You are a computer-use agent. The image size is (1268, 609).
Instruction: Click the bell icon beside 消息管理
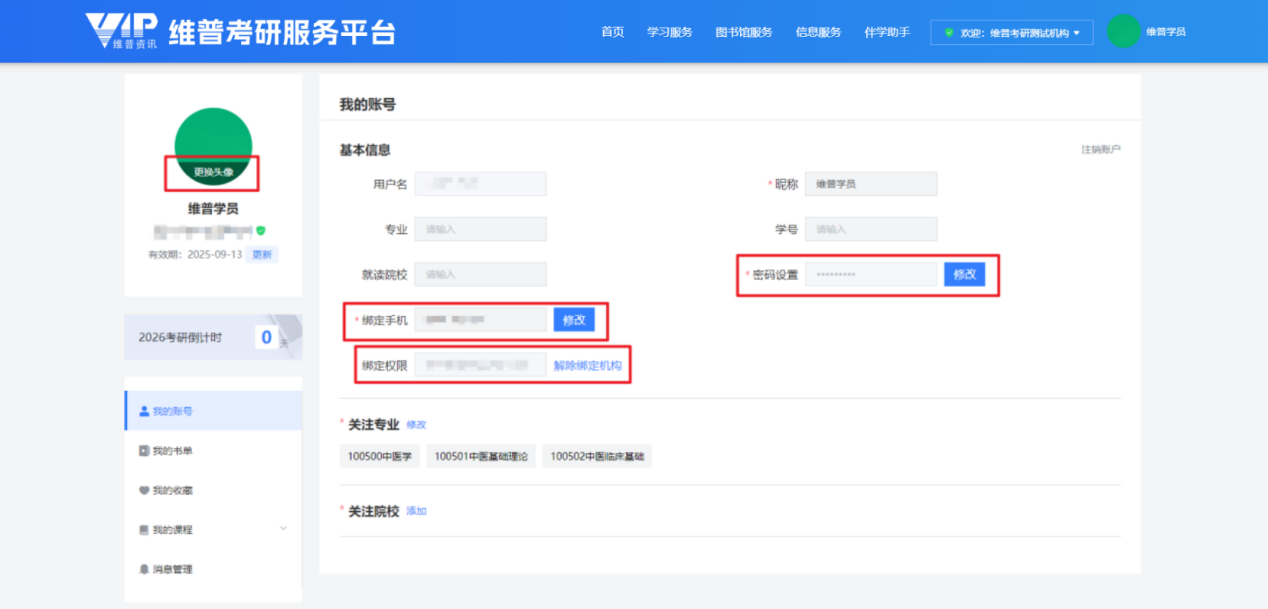pyautogui.click(x=144, y=569)
